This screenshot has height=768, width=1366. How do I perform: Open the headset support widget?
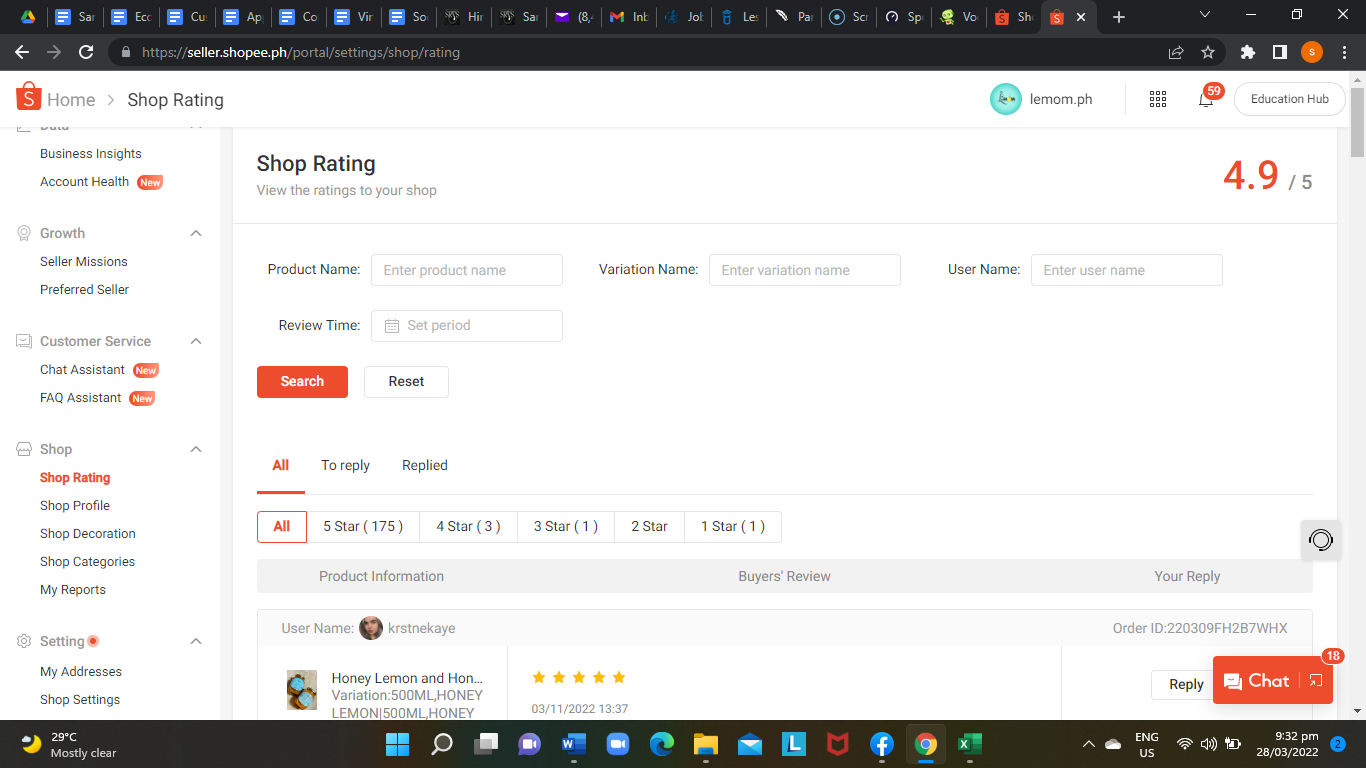1321,541
